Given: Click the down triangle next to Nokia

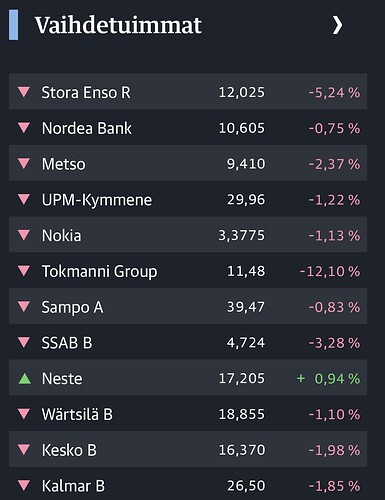Looking at the screenshot, I should 24,235.
